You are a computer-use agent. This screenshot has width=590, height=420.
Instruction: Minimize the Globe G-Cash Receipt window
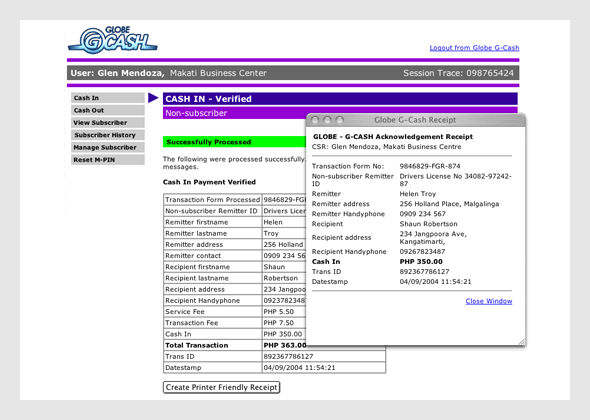point(327,120)
